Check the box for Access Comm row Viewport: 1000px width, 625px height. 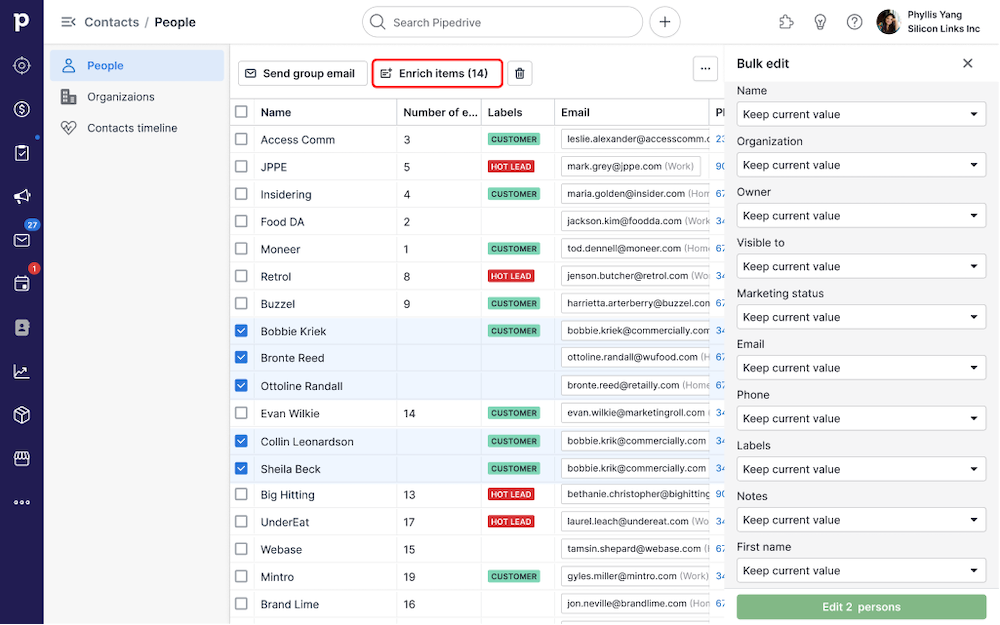tap(241, 139)
